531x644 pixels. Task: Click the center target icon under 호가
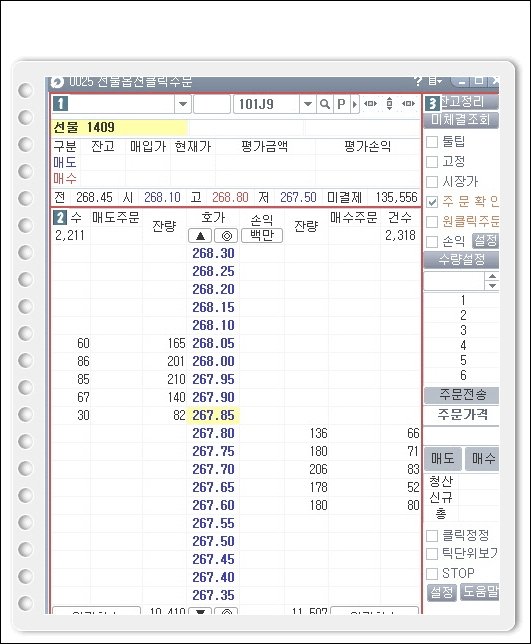pyautogui.click(x=226, y=236)
